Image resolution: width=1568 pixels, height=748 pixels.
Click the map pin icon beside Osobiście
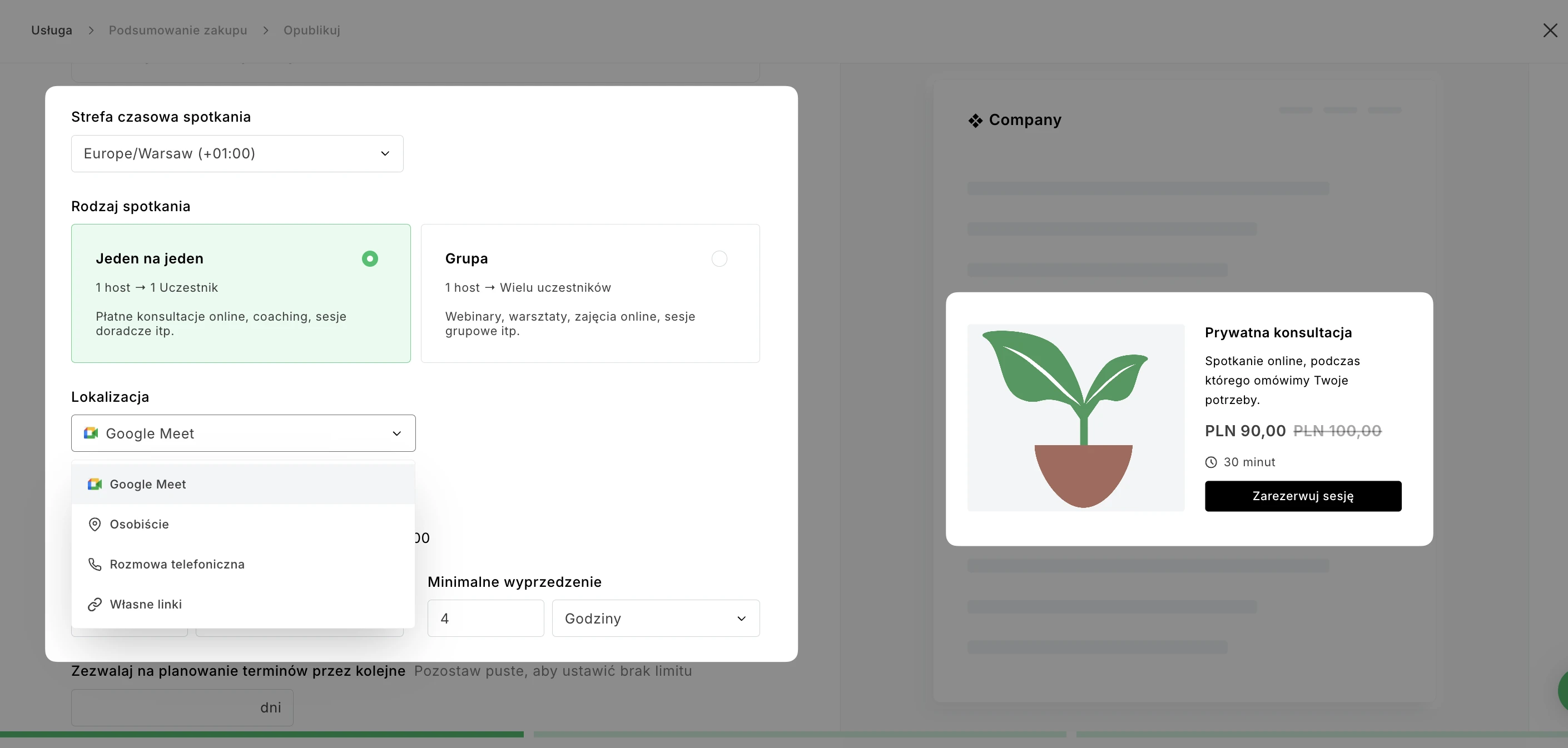[95, 524]
